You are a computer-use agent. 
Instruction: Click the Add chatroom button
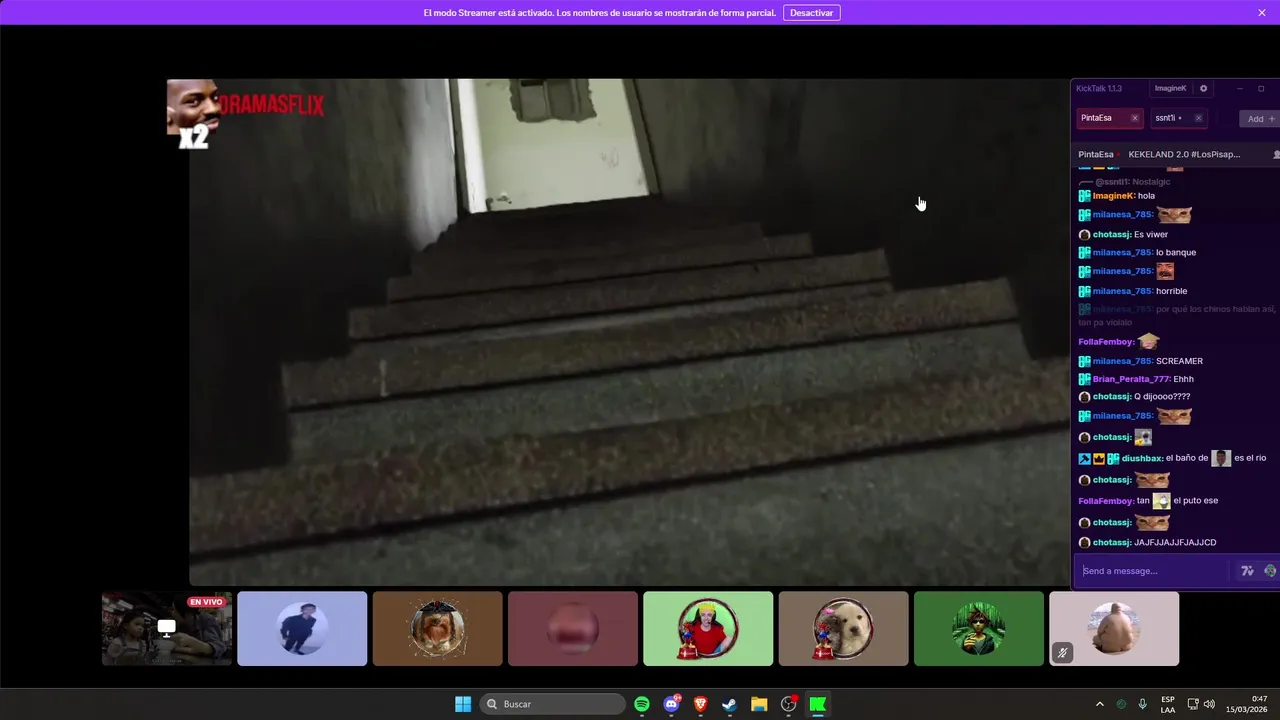click(1259, 119)
